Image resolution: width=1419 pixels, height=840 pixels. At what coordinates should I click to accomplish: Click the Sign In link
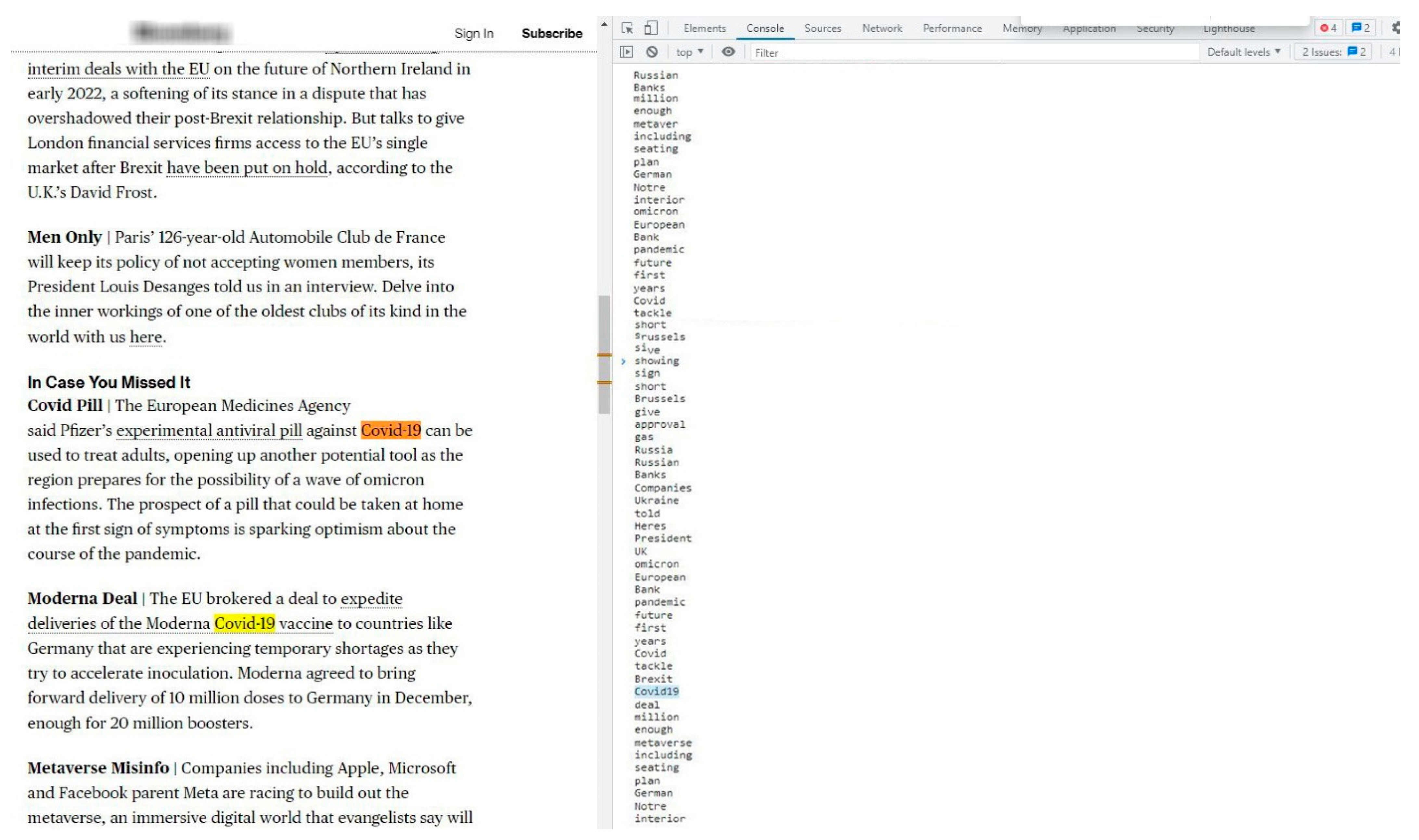[x=474, y=33]
